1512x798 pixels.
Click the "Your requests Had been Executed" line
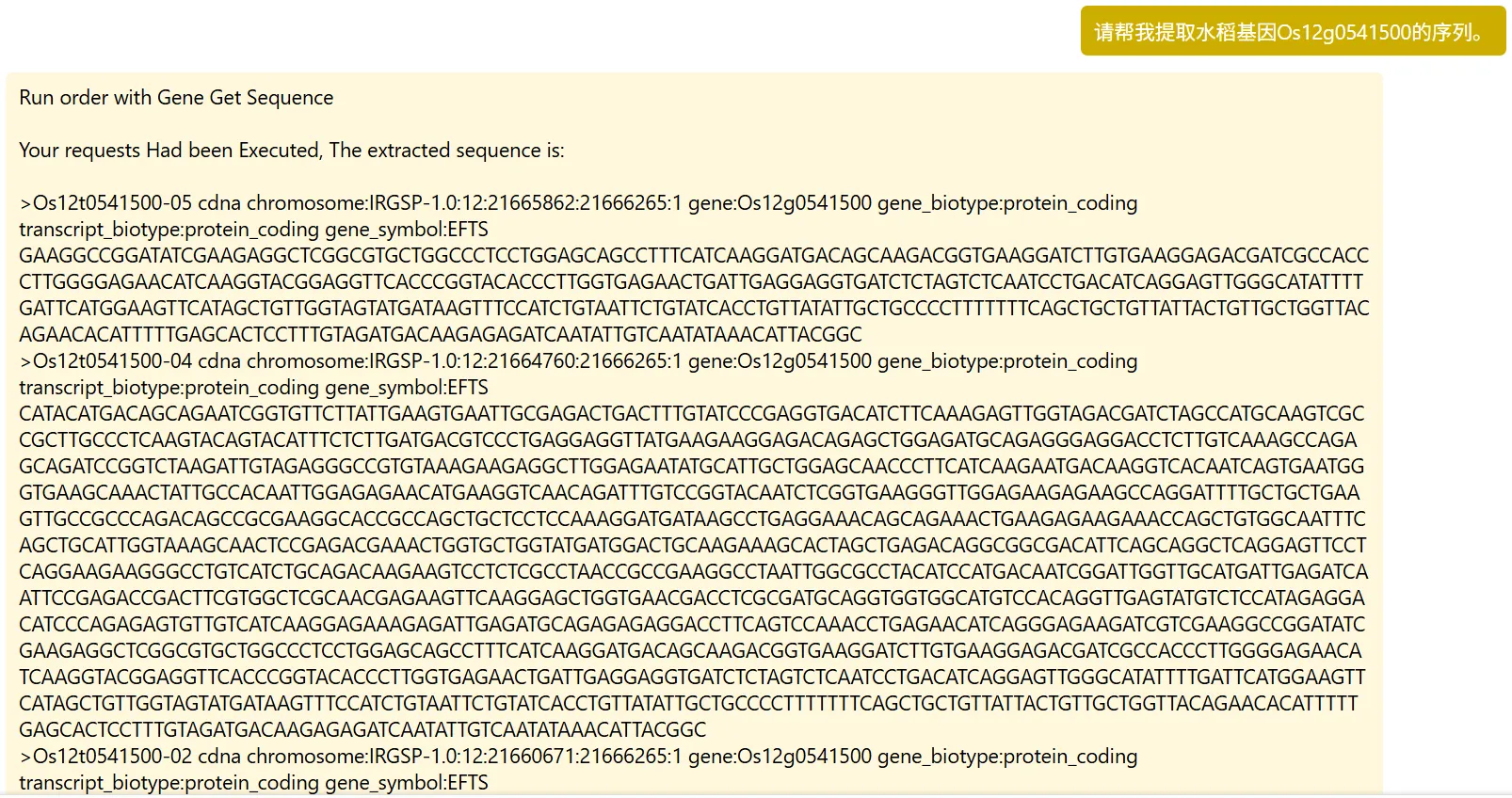[x=292, y=151]
